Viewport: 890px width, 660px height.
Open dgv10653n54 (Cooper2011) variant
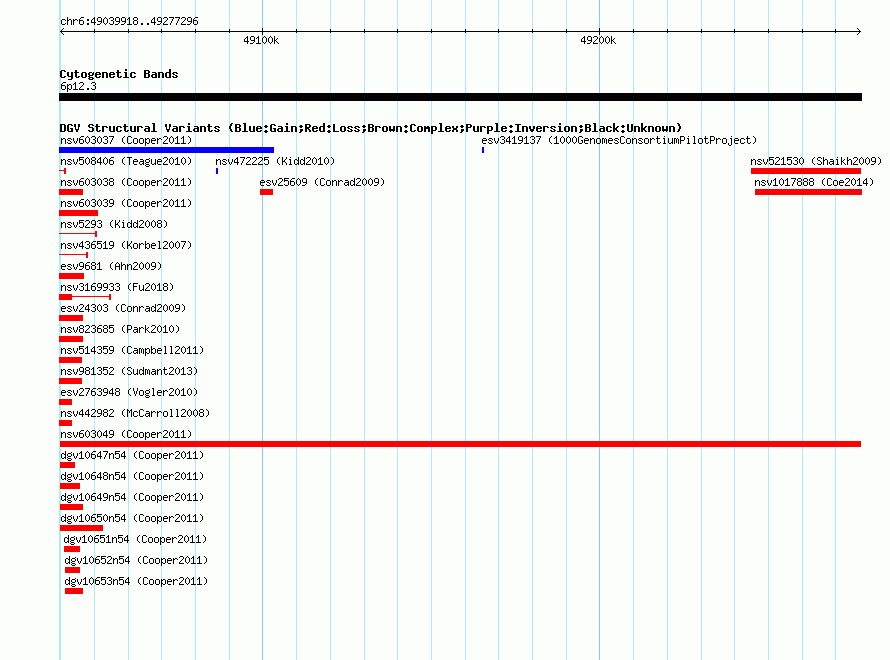pyautogui.click(x=136, y=581)
